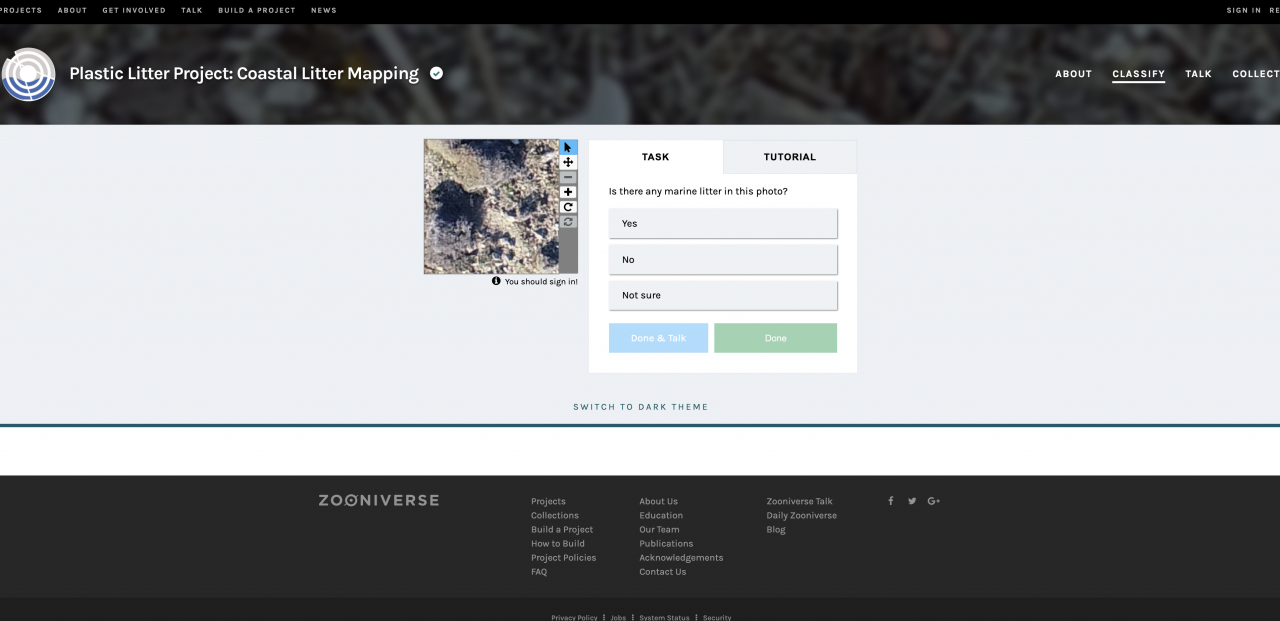Viewport: 1280px width, 621px height.
Task: Submit with the Done button
Action: pos(775,338)
